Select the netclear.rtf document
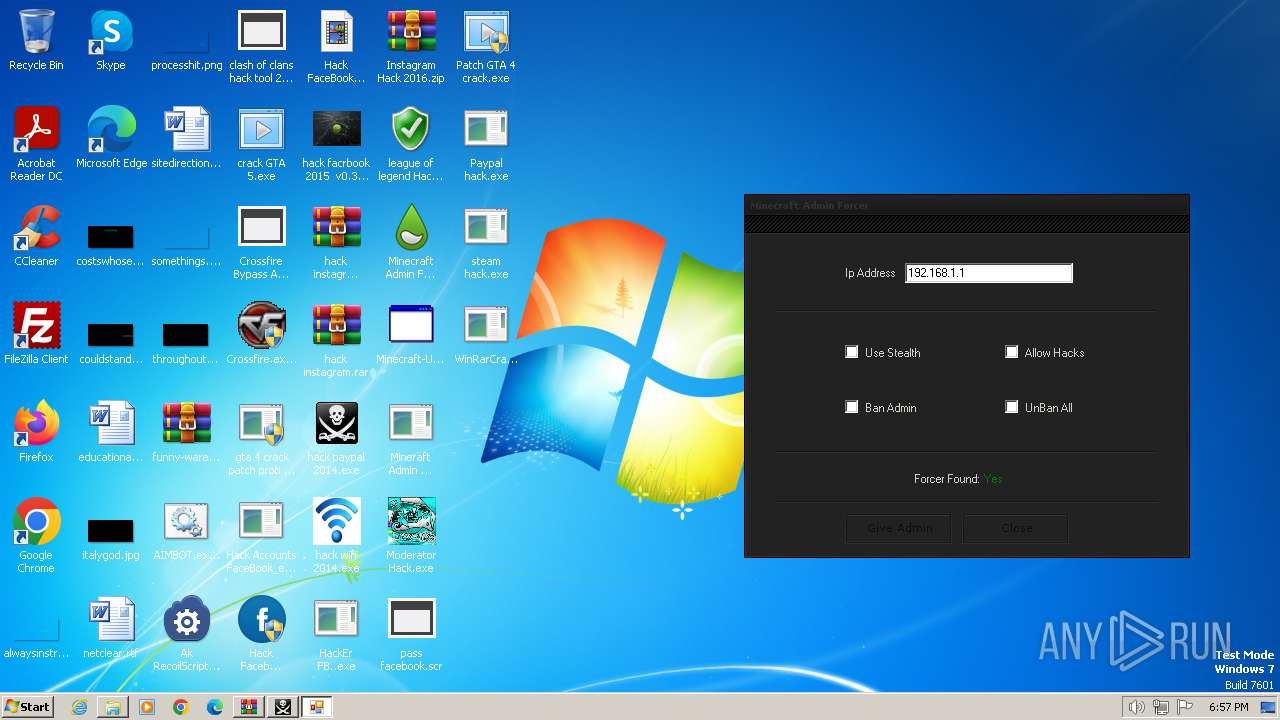 (x=111, y=628)
